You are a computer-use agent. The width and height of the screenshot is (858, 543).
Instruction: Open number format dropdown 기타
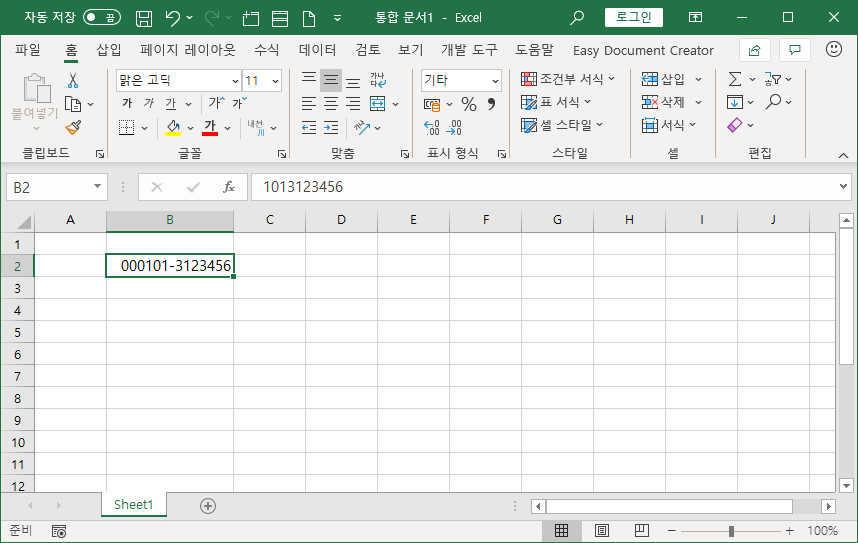point(495,81)
